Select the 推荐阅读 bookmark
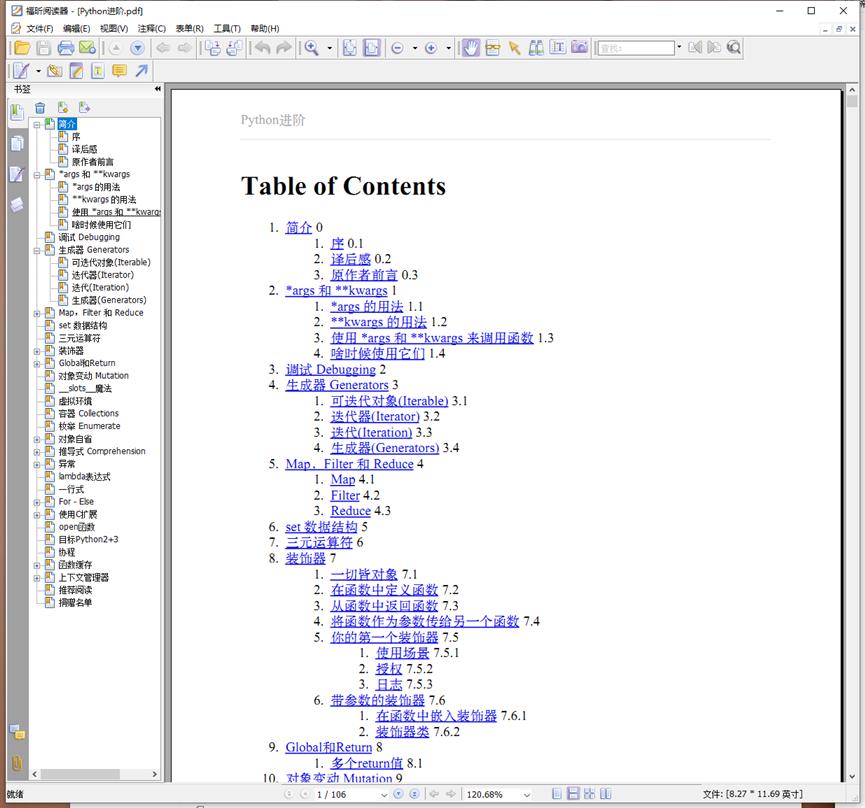The image size is (865, 808). click(x=75, y=590)
